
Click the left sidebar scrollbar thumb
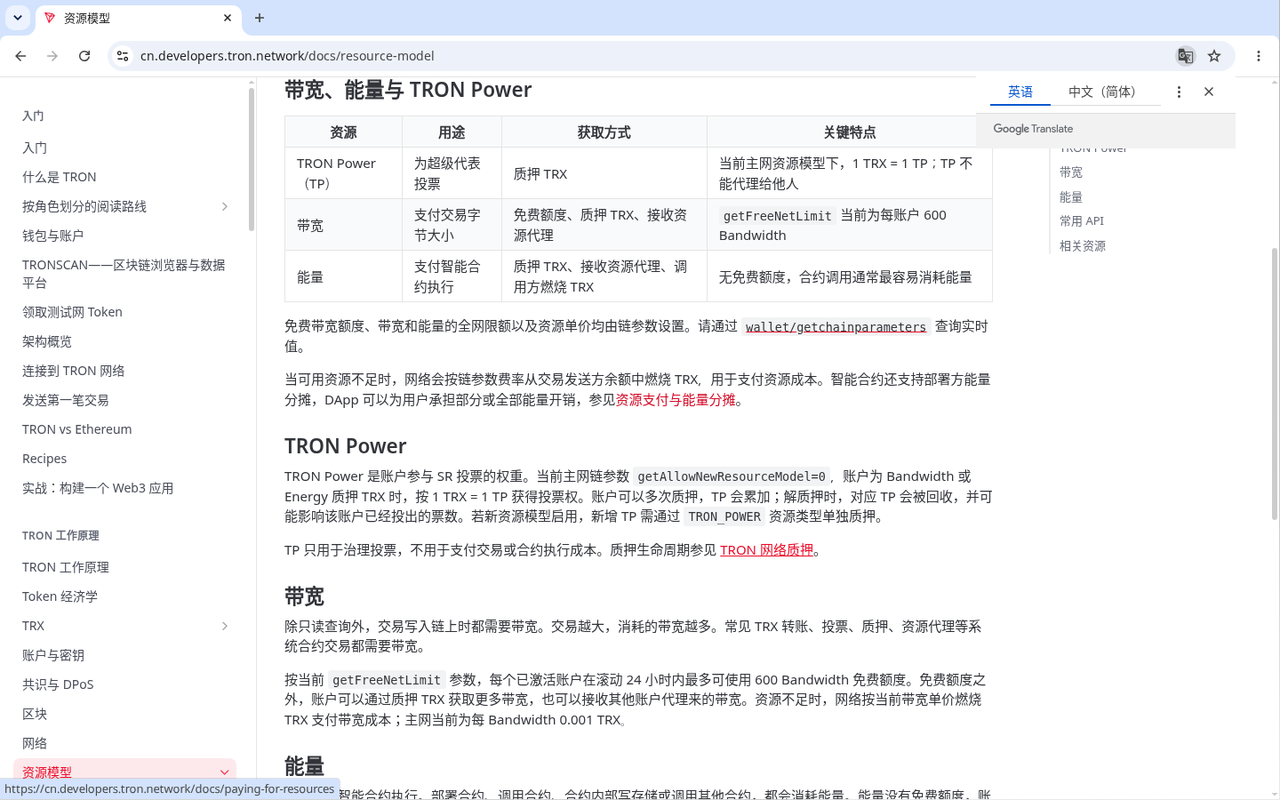[252, 158]
